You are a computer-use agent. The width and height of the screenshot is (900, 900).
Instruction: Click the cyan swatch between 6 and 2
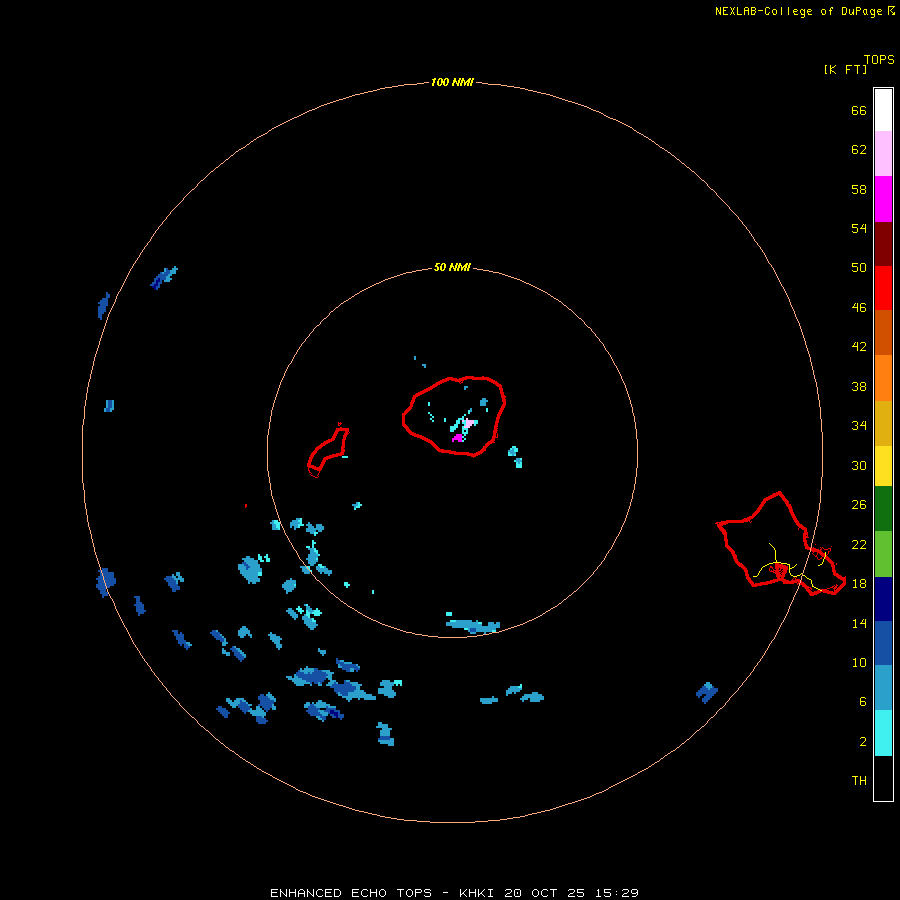tap(883, 732)
